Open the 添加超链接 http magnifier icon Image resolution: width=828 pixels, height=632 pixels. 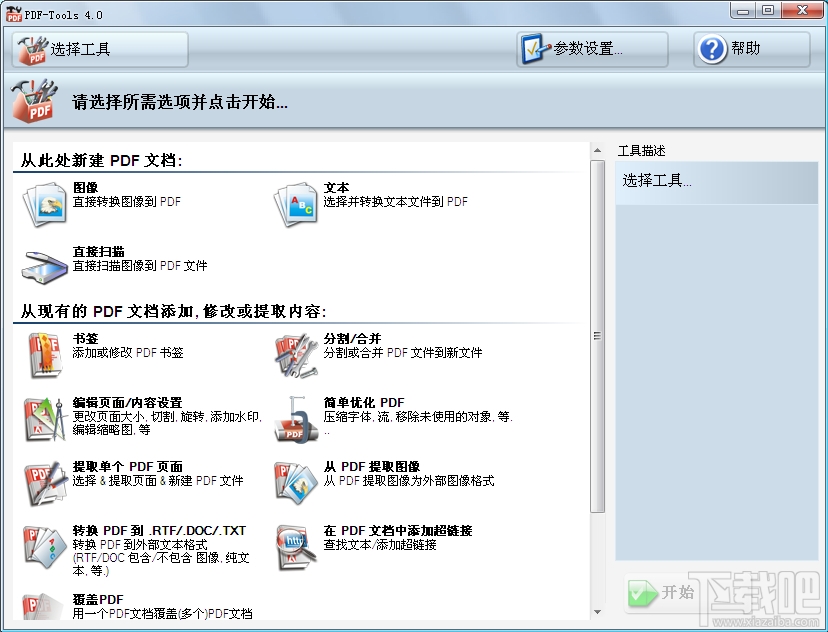tap(296, 547)
